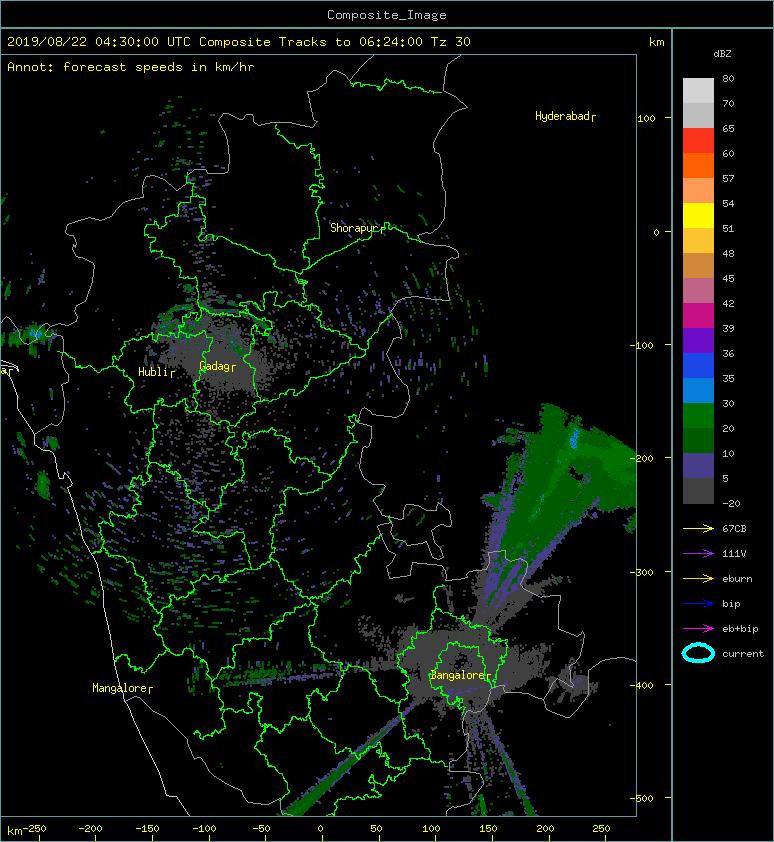The height and width of the screenshot is (842, 774).
Task: Click the Hubli city label
Action: pos(156,372)
